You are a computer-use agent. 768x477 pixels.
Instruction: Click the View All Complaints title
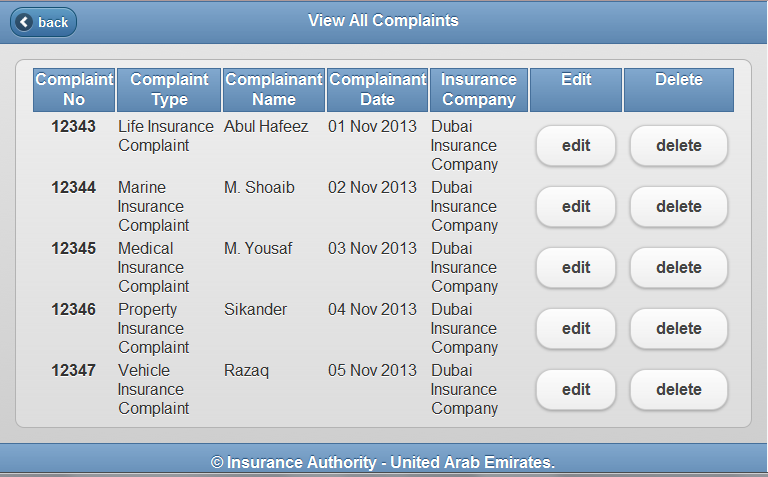[x=383, y=21]
